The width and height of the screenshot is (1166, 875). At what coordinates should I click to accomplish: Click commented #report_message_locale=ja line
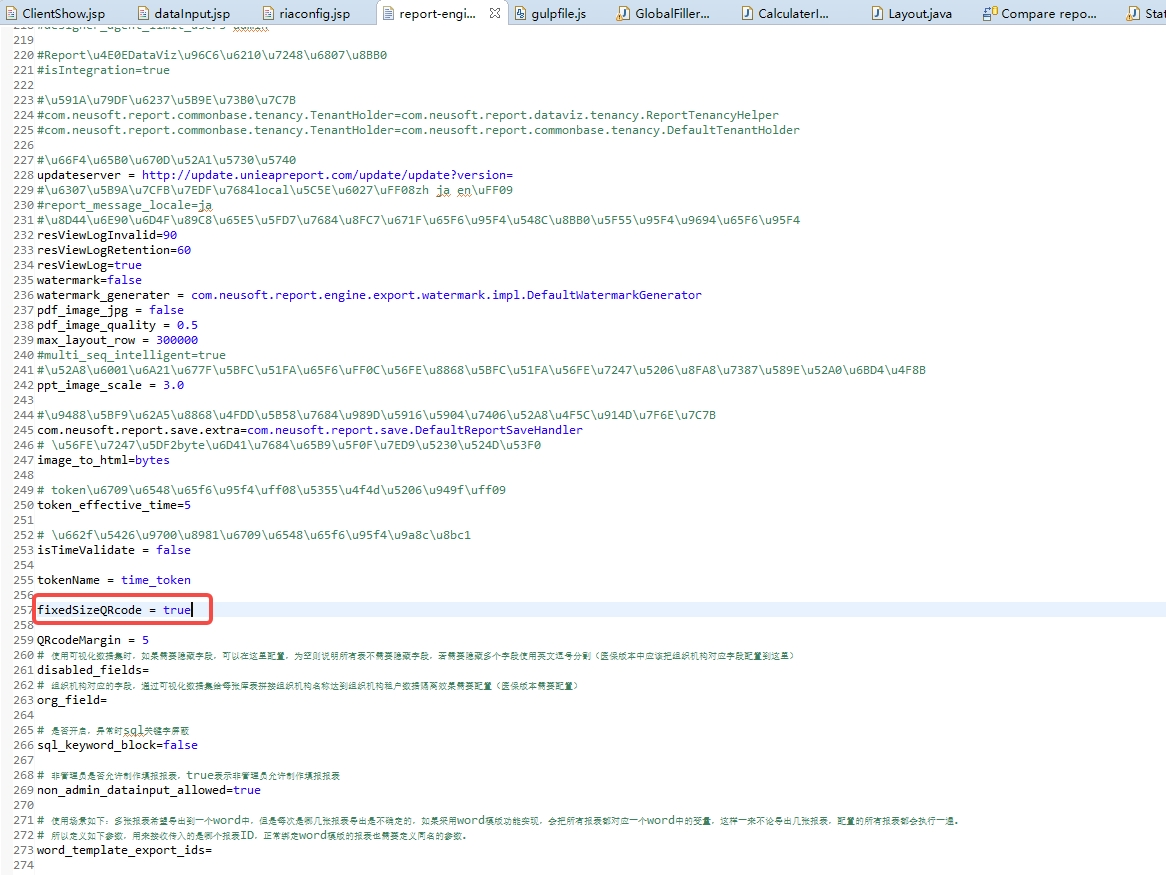point(124,204)
